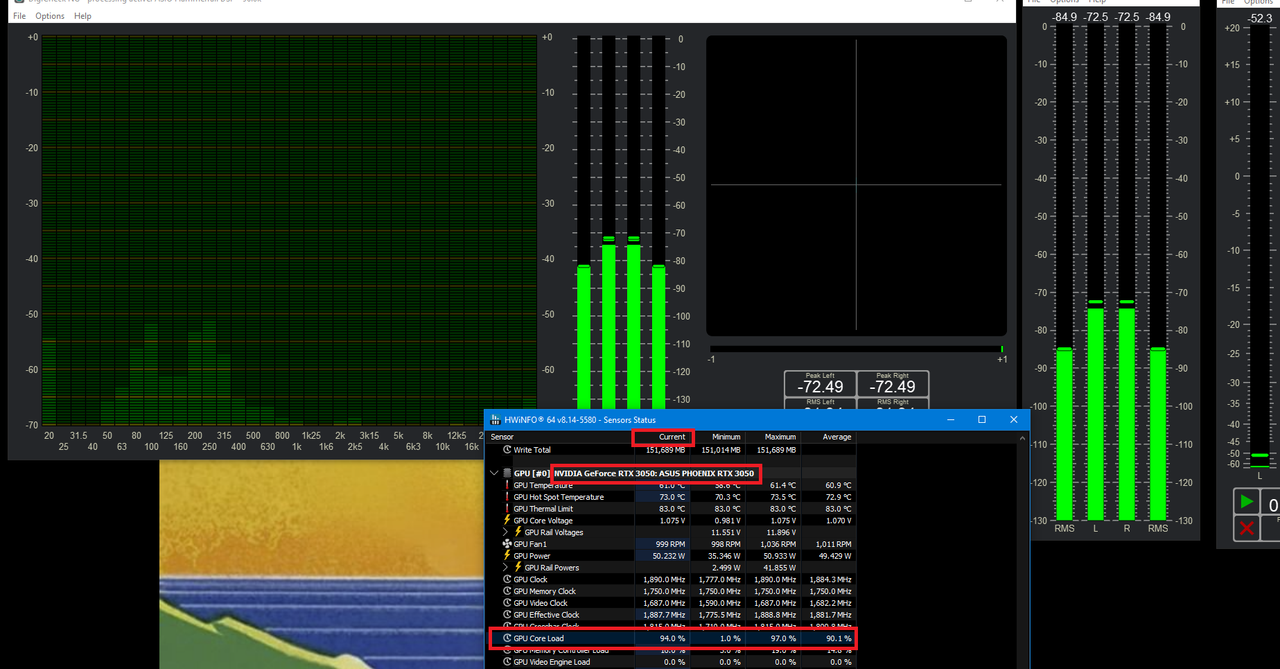Click GPU Rail Powers maximum 41.855 W
The width and height of the screenshot is (1280, 669).
click(778, 567)
